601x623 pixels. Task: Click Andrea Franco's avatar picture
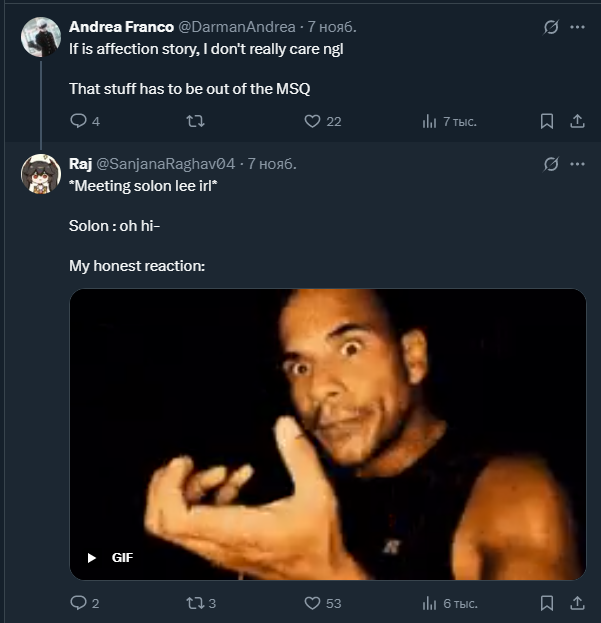coord(41,37)
